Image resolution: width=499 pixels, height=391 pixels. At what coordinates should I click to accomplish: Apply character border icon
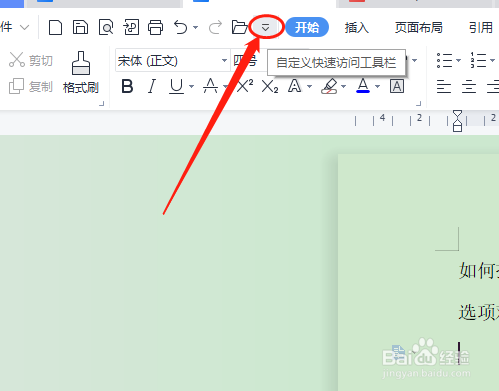(397, 86)
